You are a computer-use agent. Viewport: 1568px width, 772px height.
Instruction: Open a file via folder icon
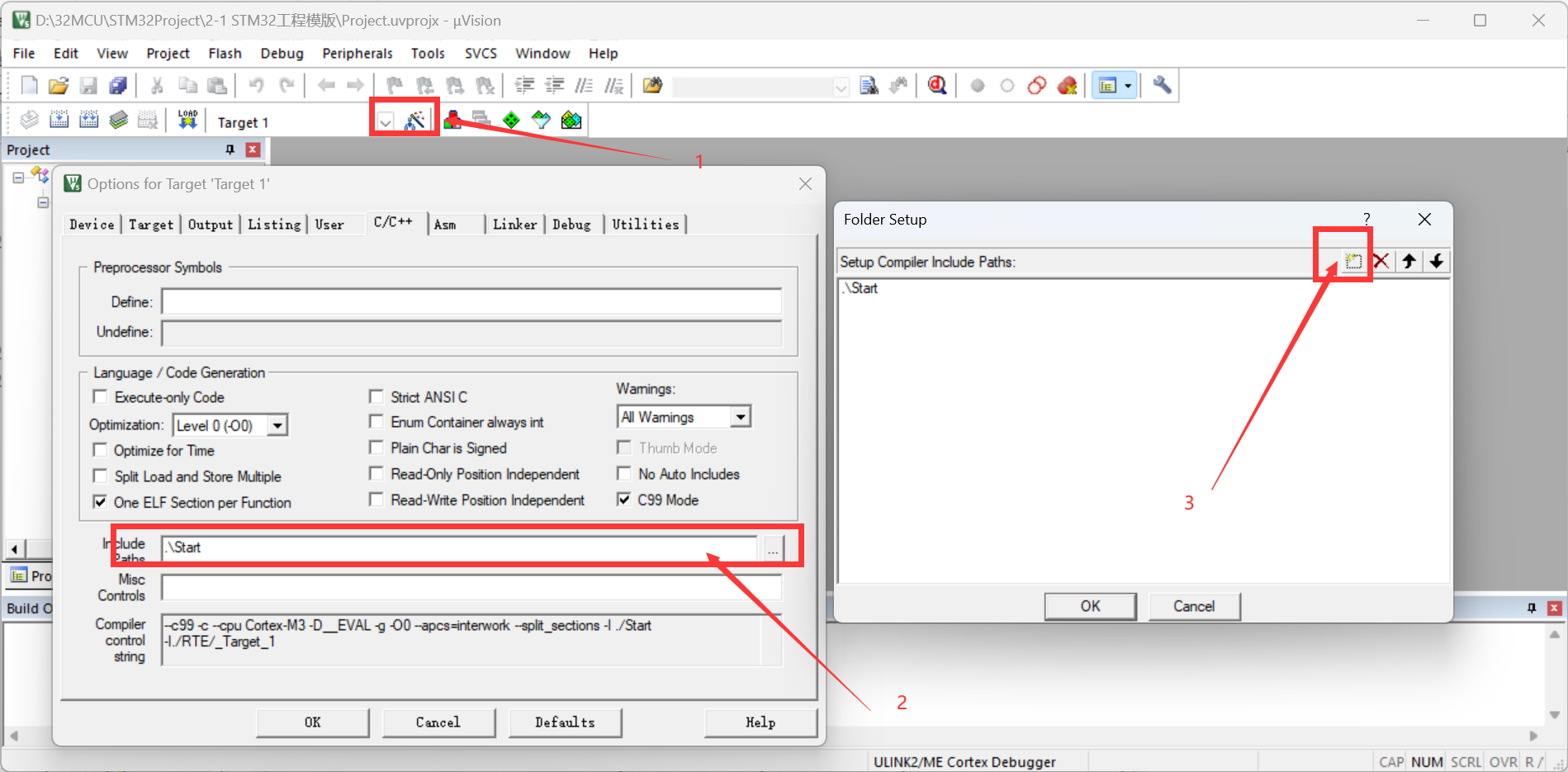tap(58, 85)
